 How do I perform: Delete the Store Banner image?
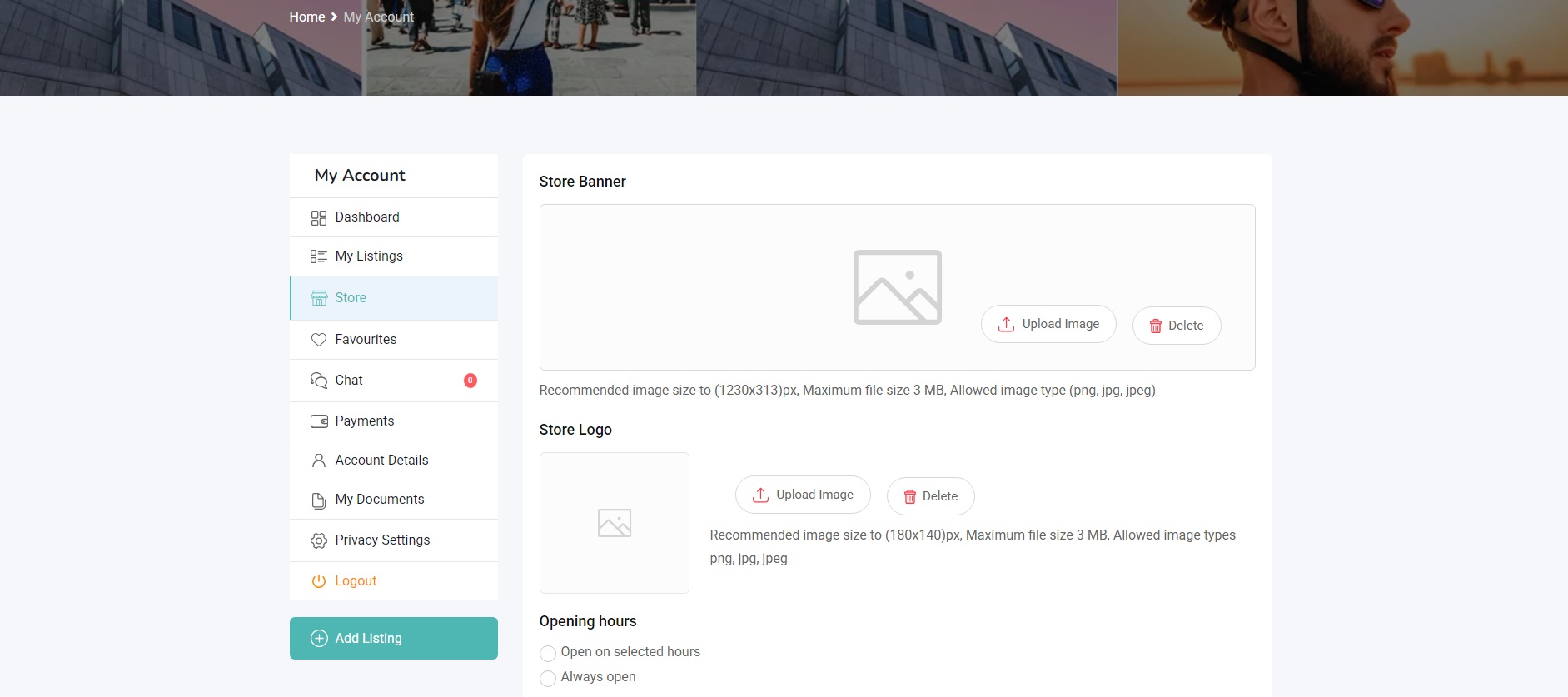tap(1177, 326)
